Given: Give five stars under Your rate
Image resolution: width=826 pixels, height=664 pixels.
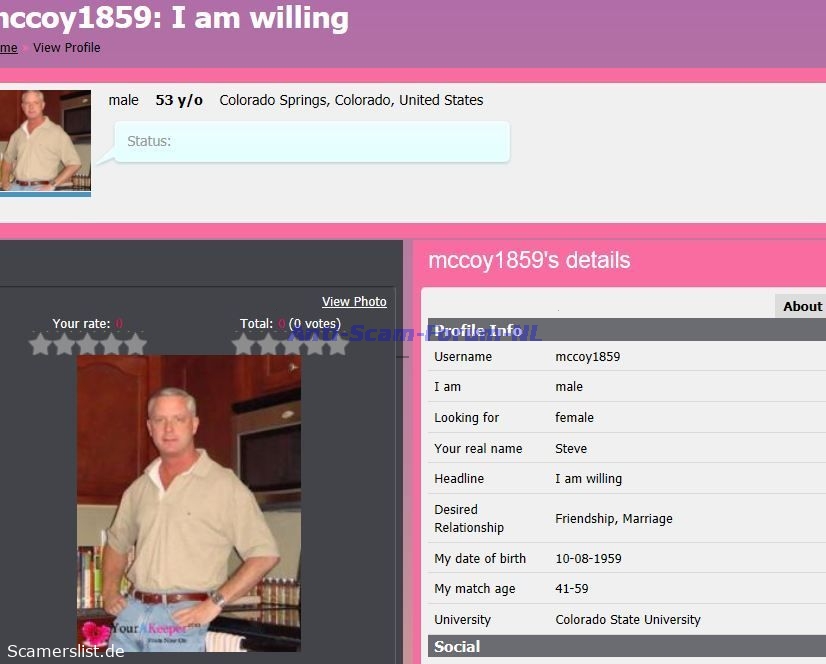Looking at the screenshot, I should pyautogui.click(x=135, y=344).
